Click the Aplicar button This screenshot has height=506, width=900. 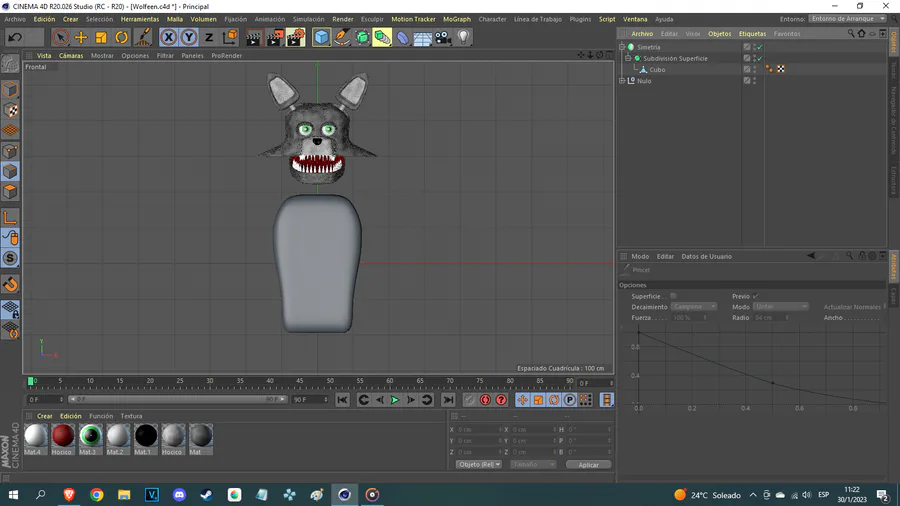(x=588, y=465)
